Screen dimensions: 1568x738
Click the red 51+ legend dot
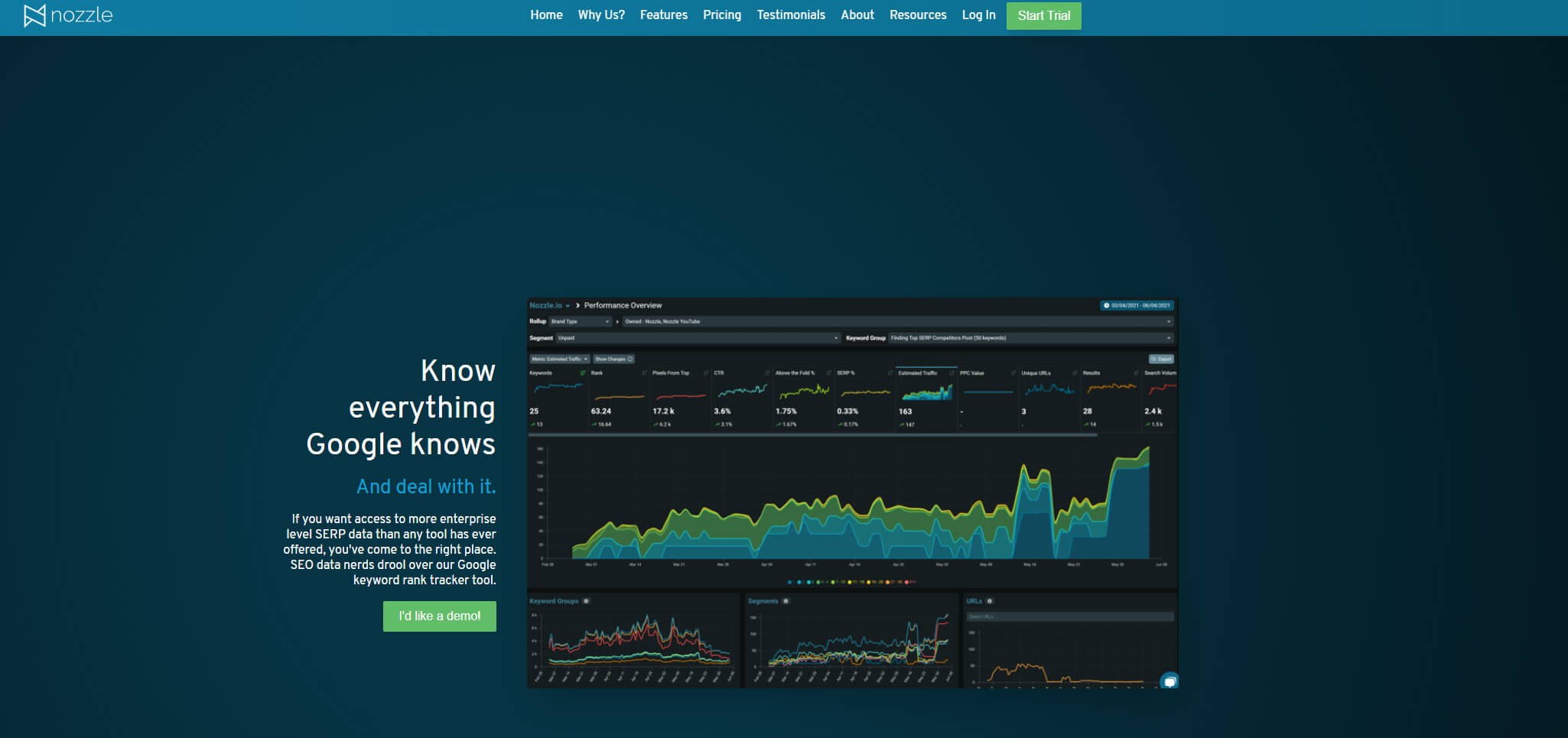tap(906, 582)
